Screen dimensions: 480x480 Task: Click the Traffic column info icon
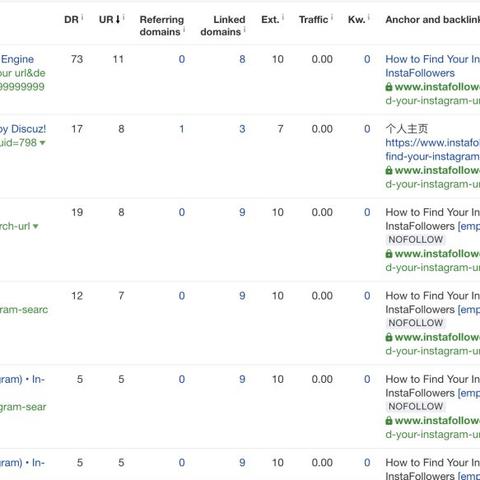pos(332,17)
